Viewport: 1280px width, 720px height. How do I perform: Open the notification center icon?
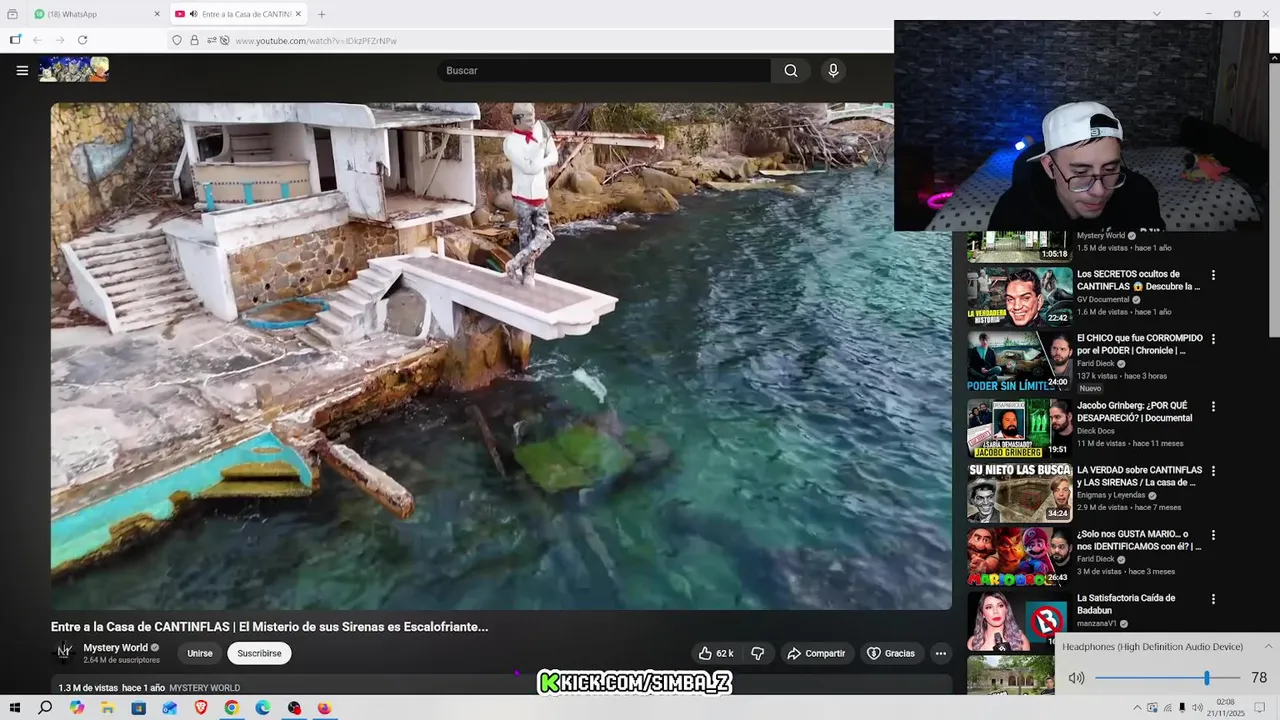point(1260,708)
